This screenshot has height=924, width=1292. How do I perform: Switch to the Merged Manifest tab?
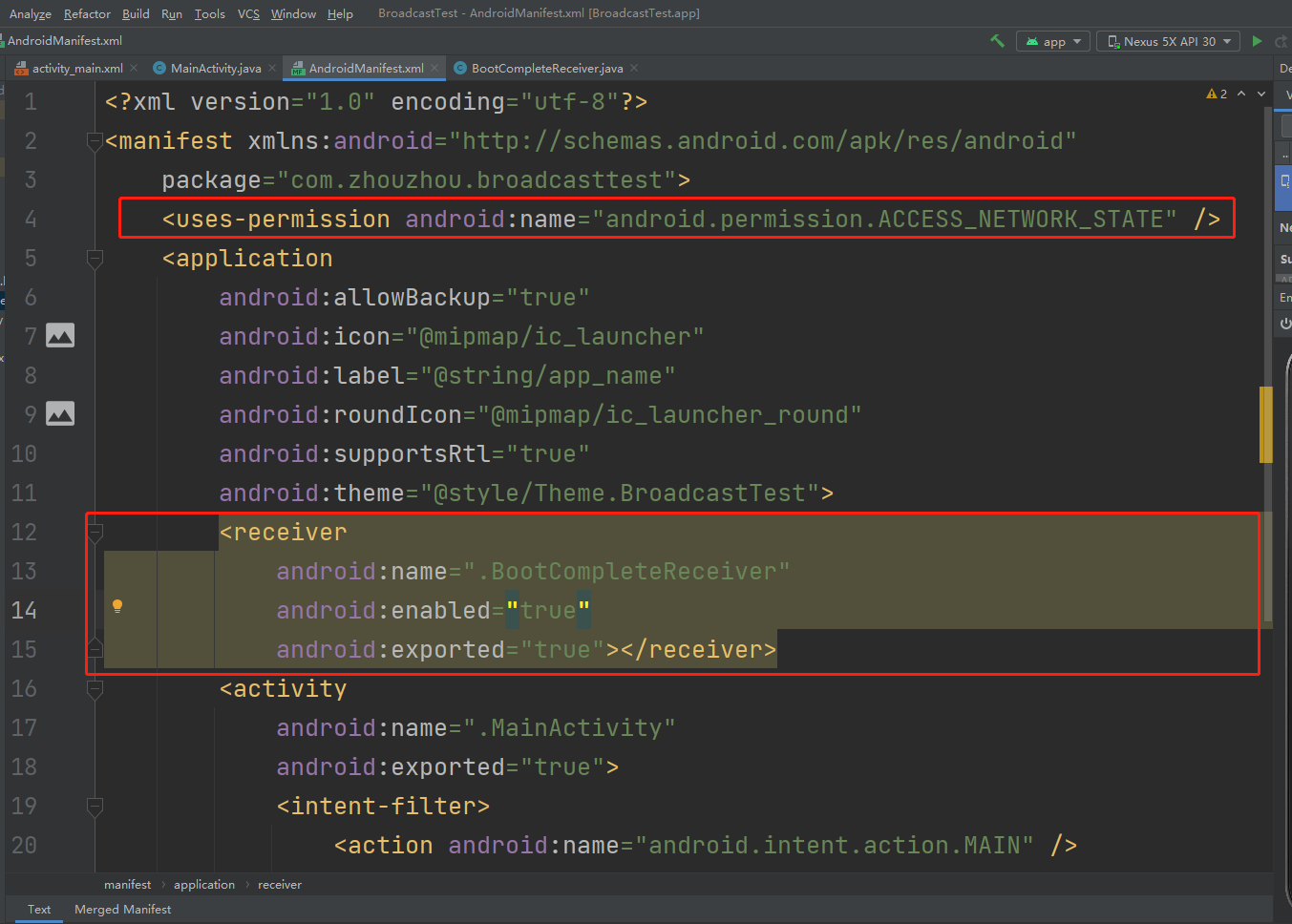pos(123,910)
